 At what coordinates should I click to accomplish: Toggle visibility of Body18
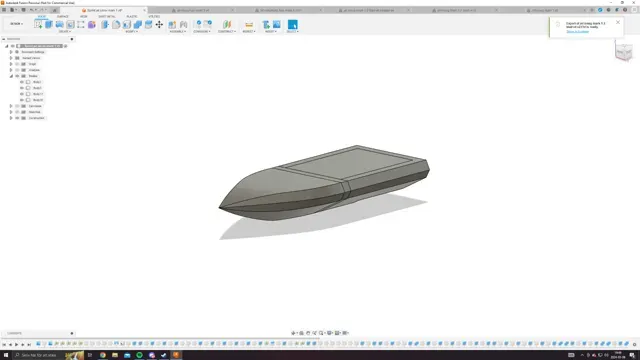(22, 100)
